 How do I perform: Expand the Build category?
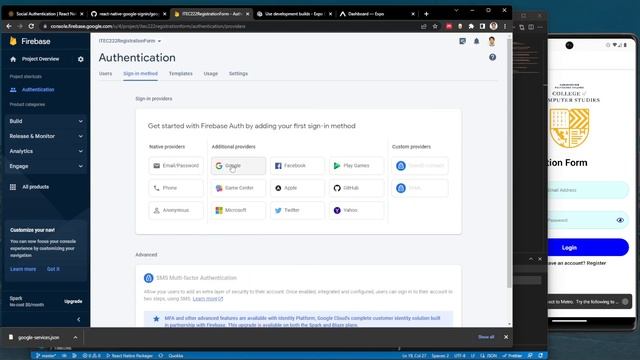(46, 121)
